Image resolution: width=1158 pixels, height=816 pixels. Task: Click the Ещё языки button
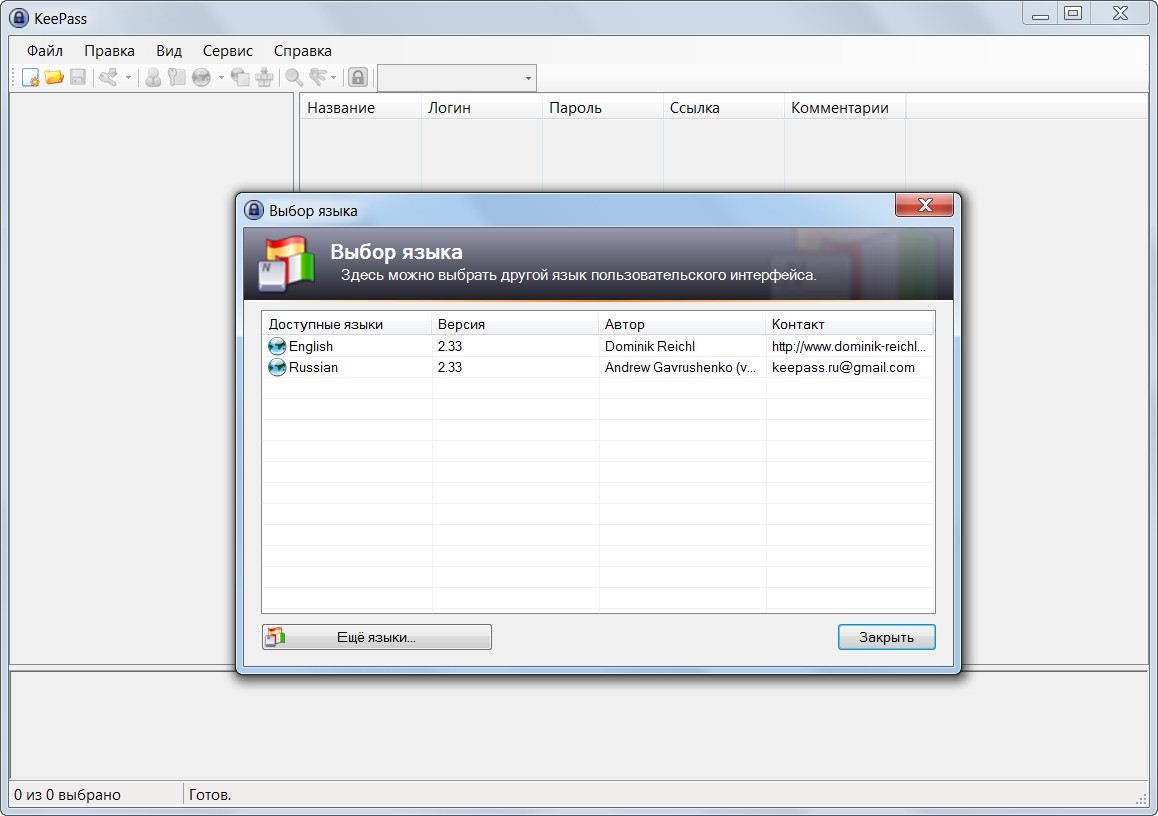[x=376, y=637]
